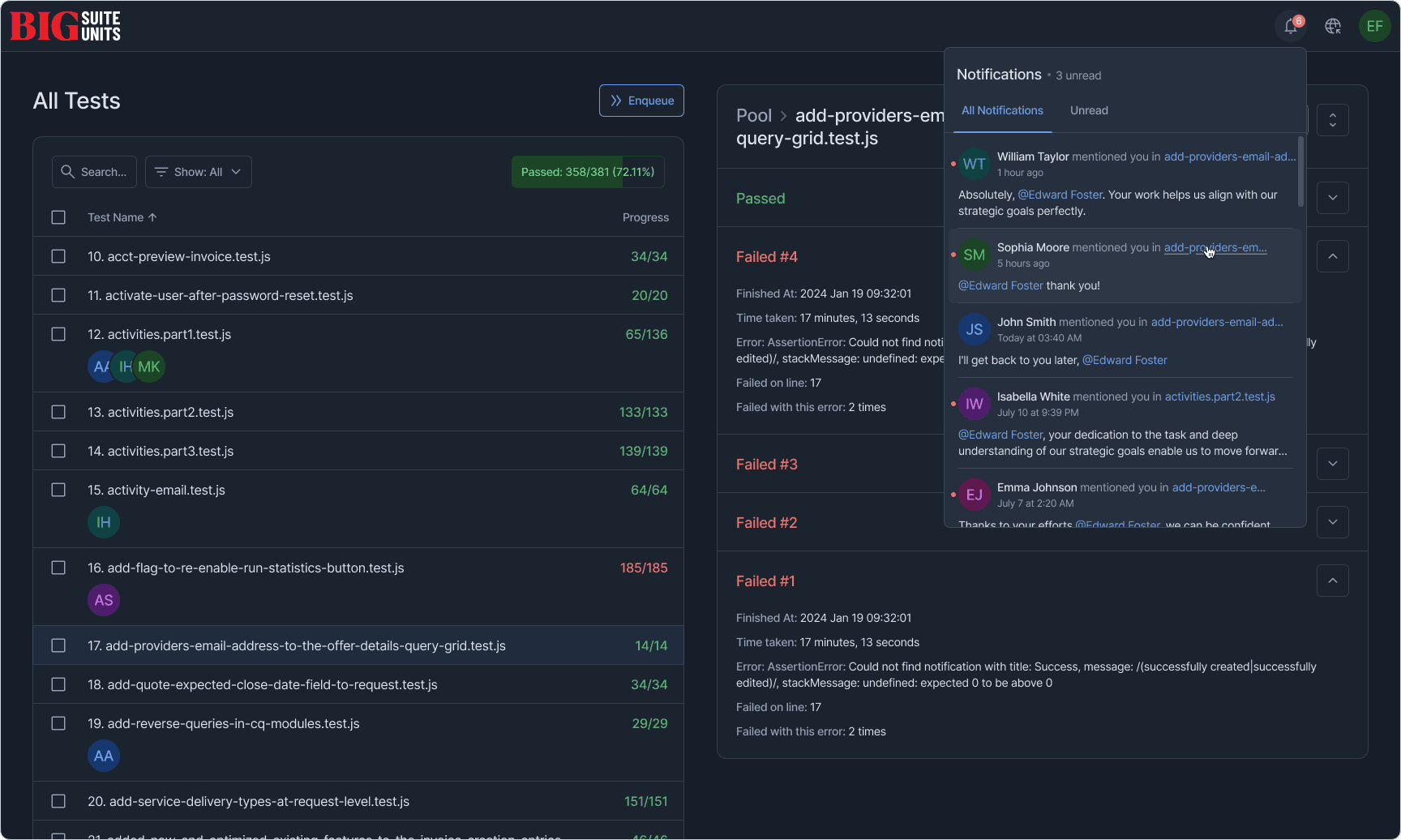This screenshot has width=1401, height=840.
Task: Check the box for acct-preview-invoice.test.js
Action: 58,256
